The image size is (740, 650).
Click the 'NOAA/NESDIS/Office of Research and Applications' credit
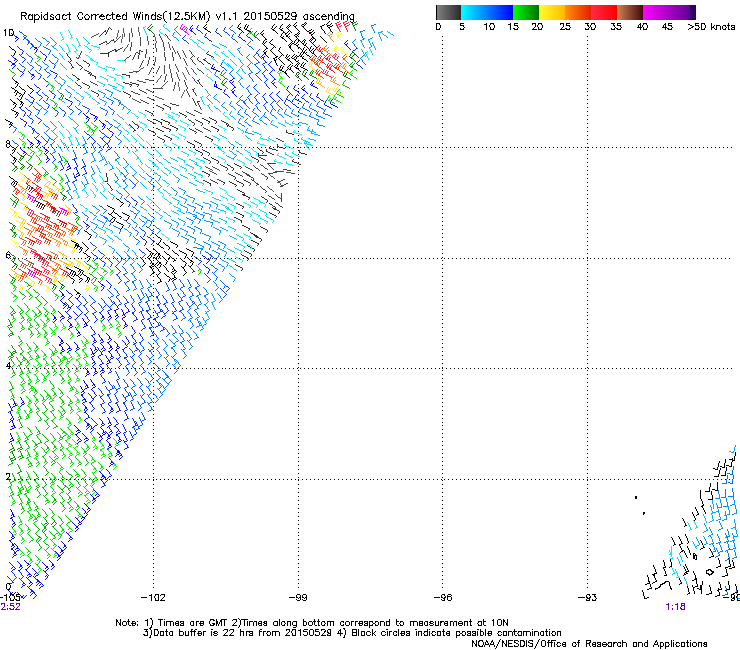589,644
